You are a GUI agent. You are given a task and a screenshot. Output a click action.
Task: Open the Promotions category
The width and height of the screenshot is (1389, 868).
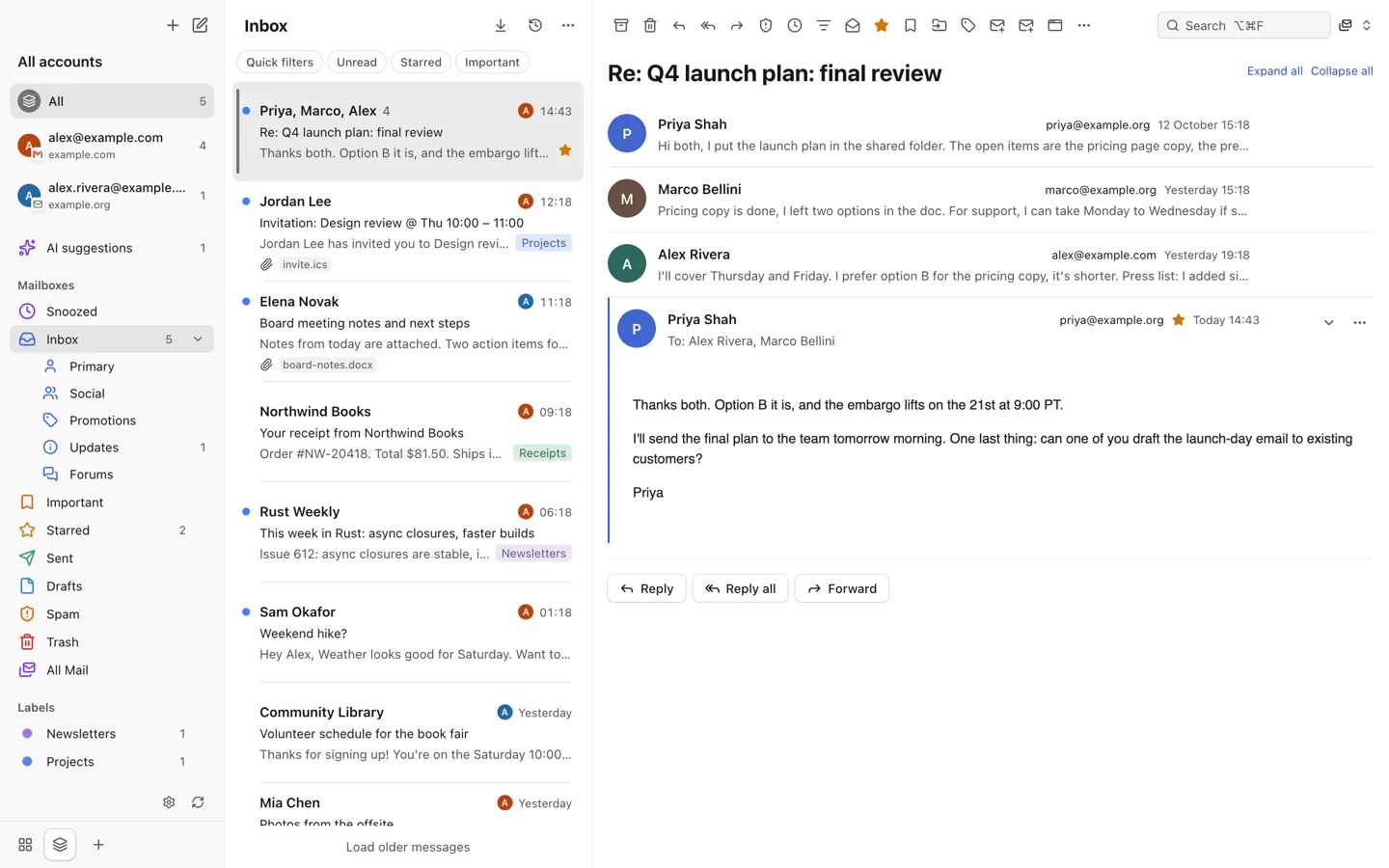tap(123, 420)
